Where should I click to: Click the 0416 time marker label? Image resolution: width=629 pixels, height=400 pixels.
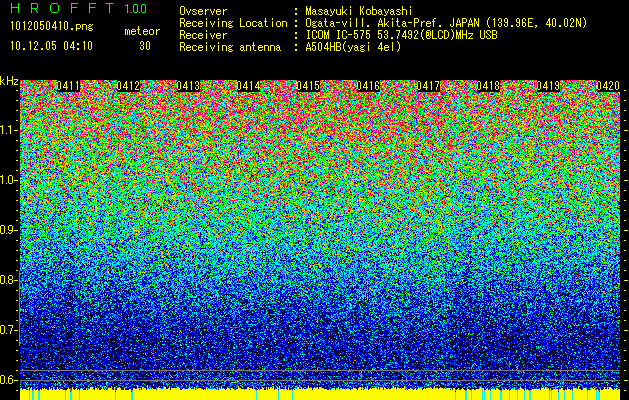tap(368, 86)
